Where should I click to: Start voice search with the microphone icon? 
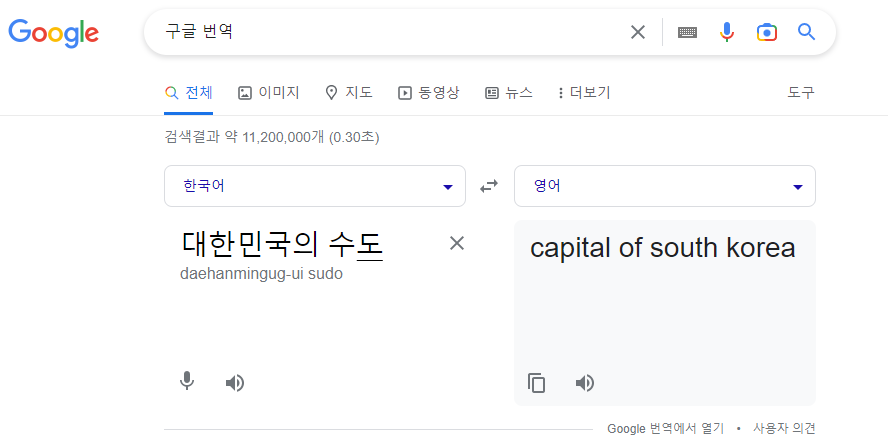[x=727, y=32]
